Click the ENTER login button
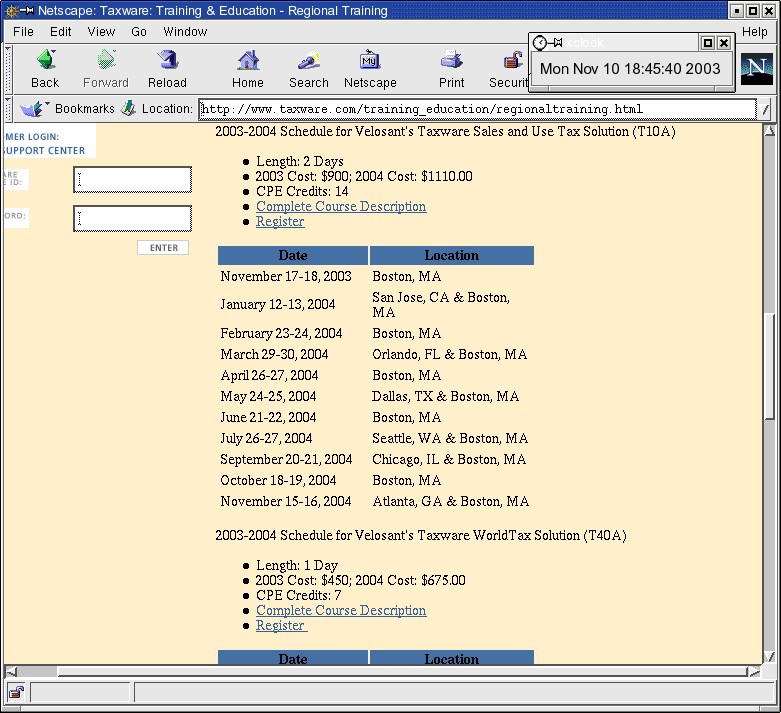This screenshot has width=781, height=713. click(163, 248)
